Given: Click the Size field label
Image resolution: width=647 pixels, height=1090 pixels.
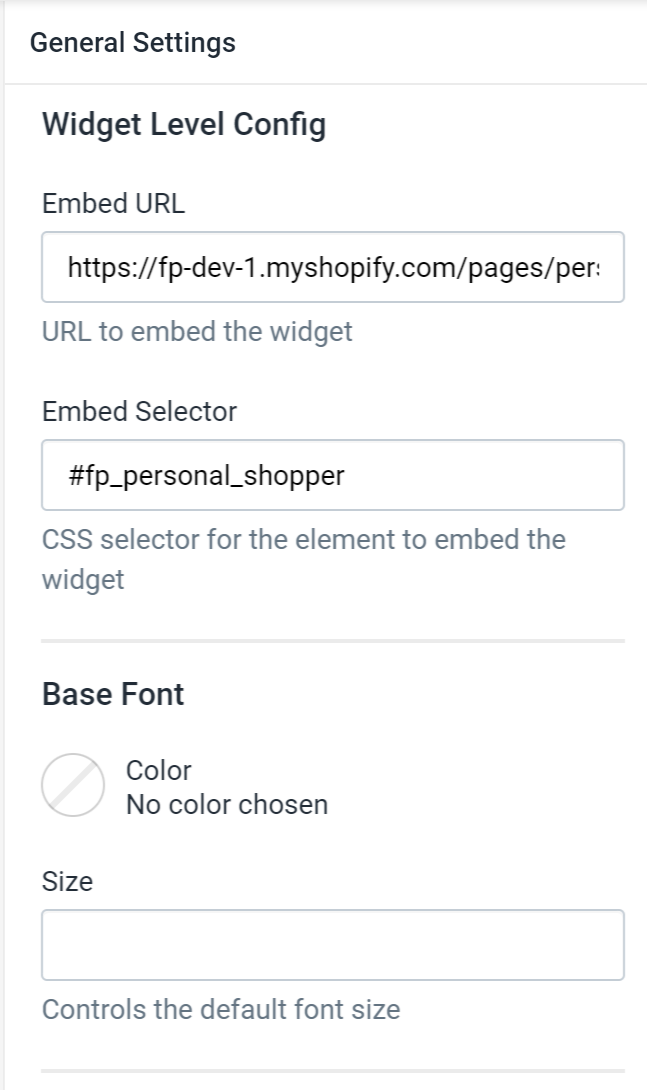Looking at the screenshot, I should [67, 881].
